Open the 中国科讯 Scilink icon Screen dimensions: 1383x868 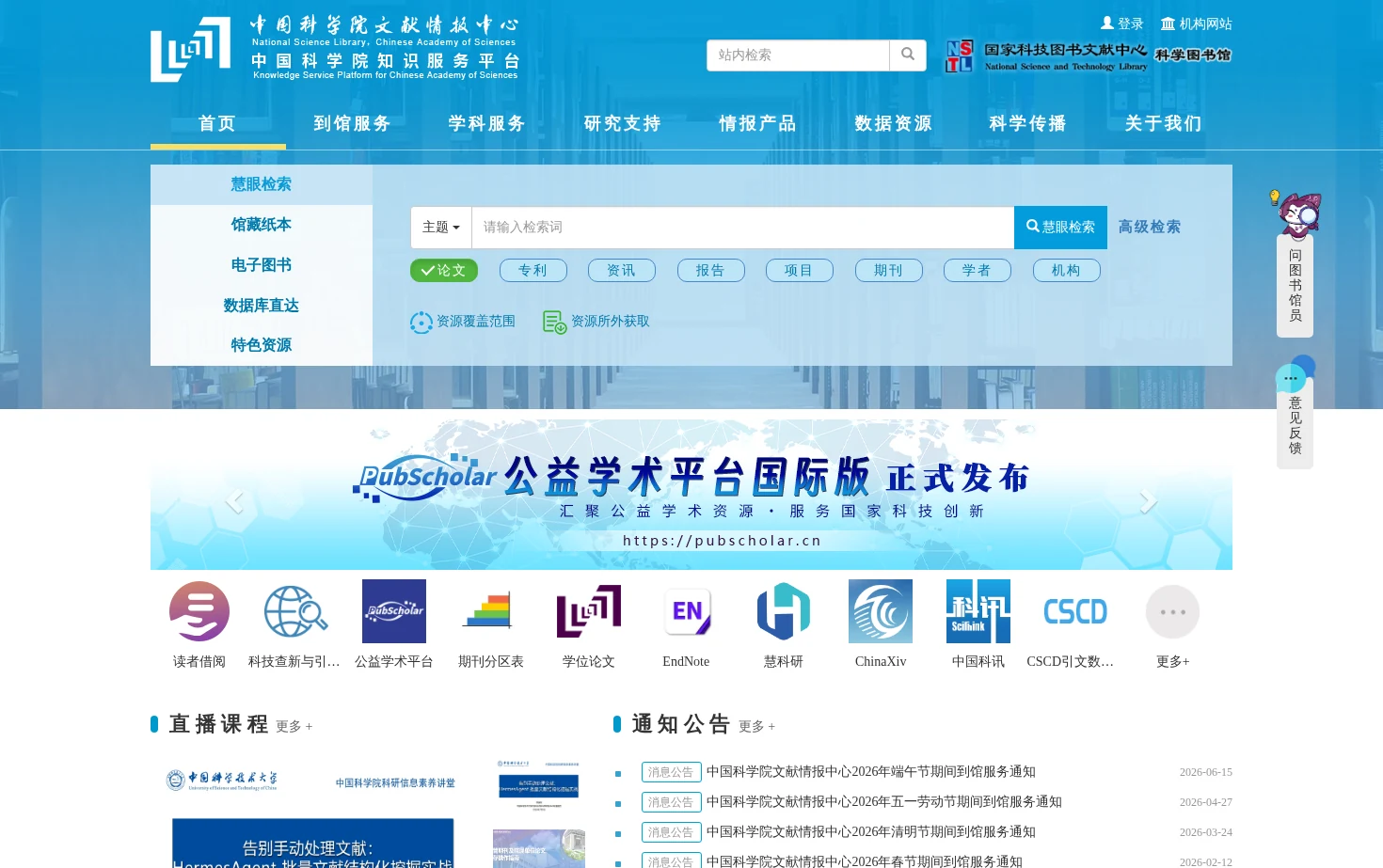tap(978, 611)
